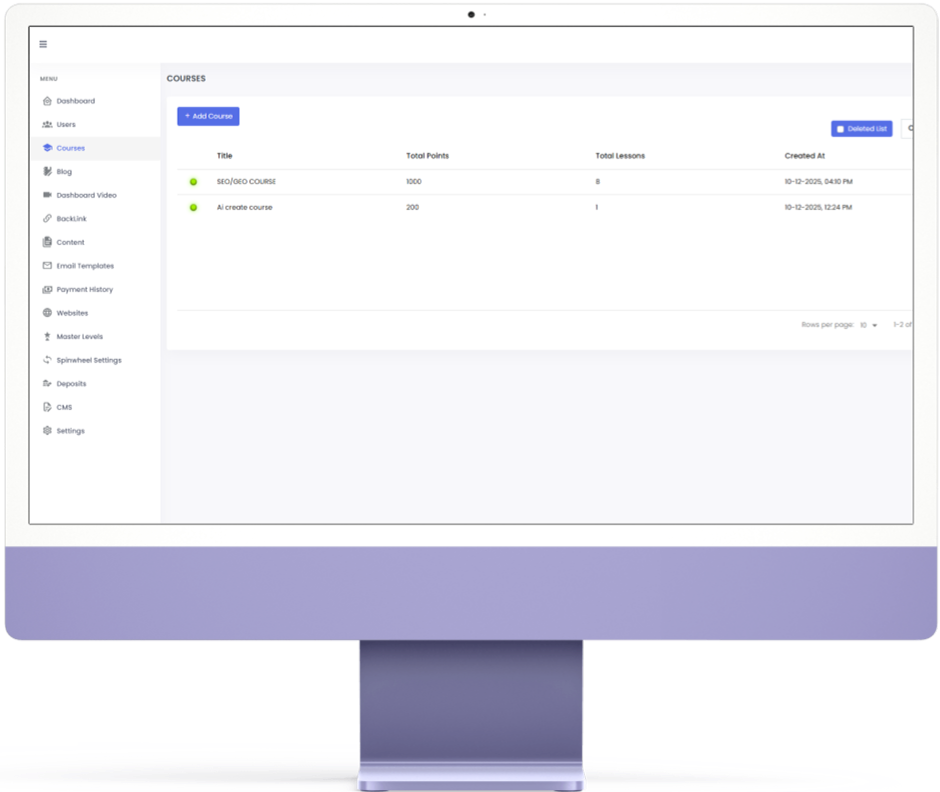Open BackLink menu item
The height and width of the screenshot is (792, 940).
(x=96, y=219)
